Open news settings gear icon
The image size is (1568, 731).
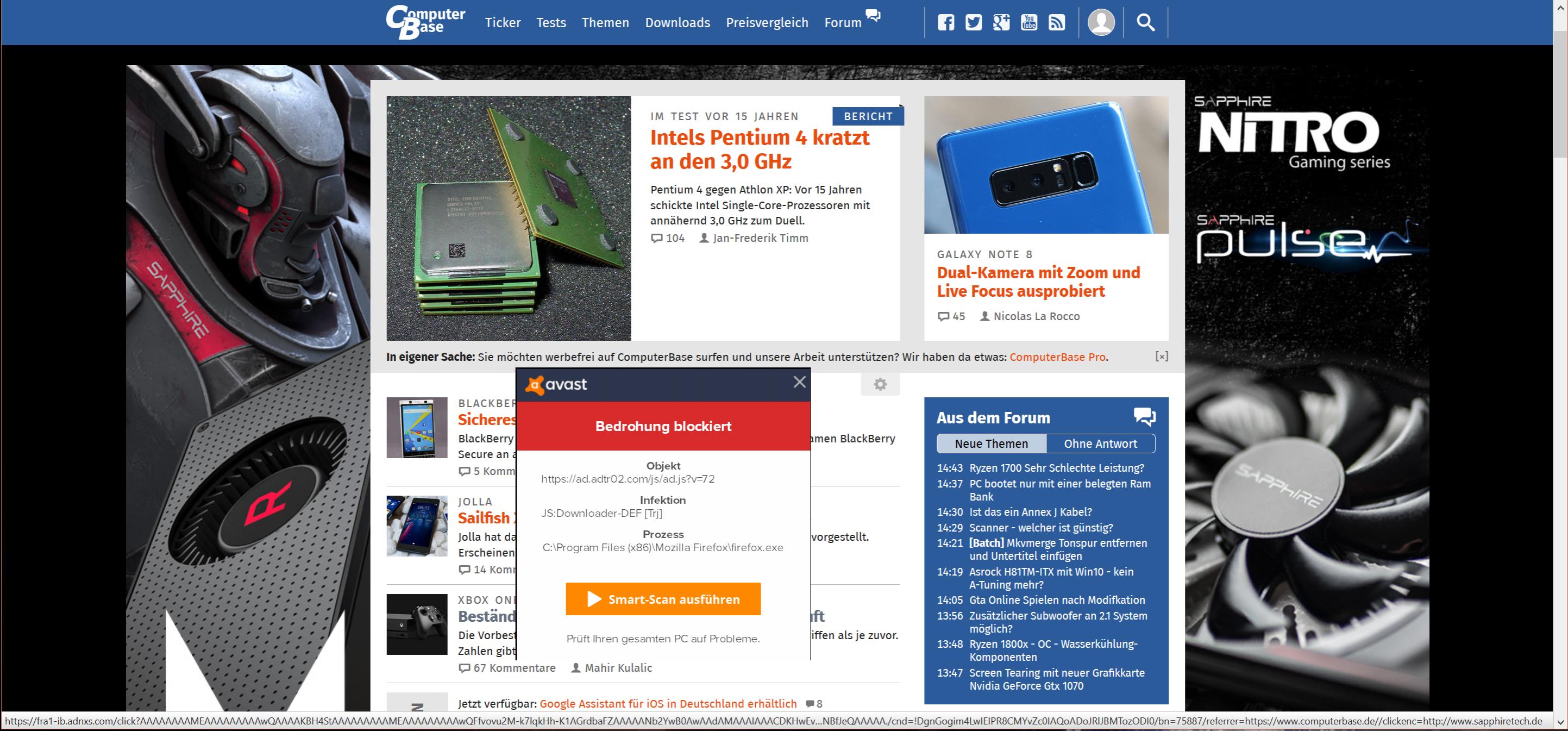click(880, 385)
